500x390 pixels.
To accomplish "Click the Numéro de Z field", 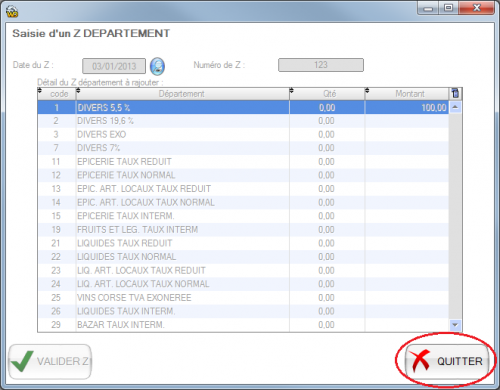I will coord(321,65).
